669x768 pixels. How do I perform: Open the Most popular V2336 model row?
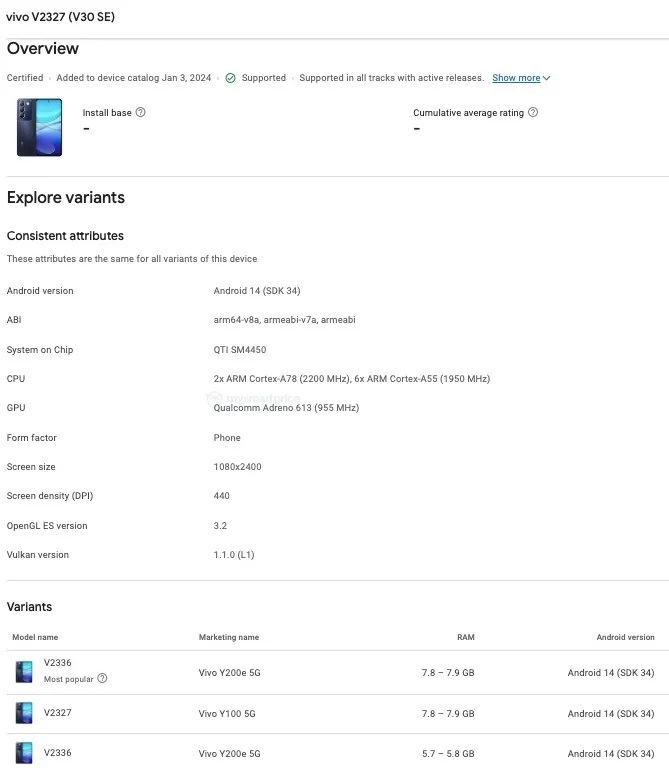(337, 672)
